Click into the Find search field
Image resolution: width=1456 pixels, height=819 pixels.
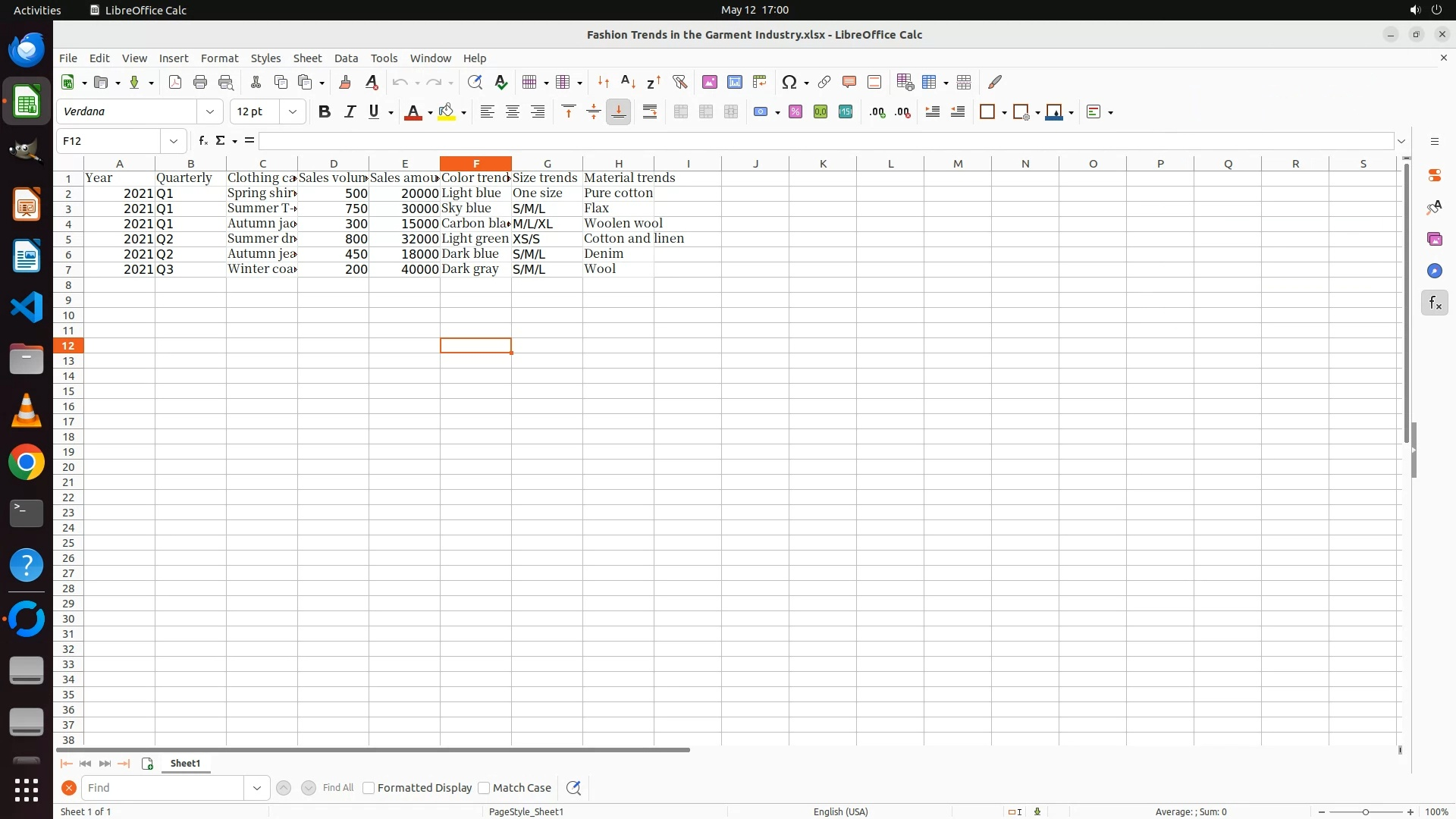(163, 788)
